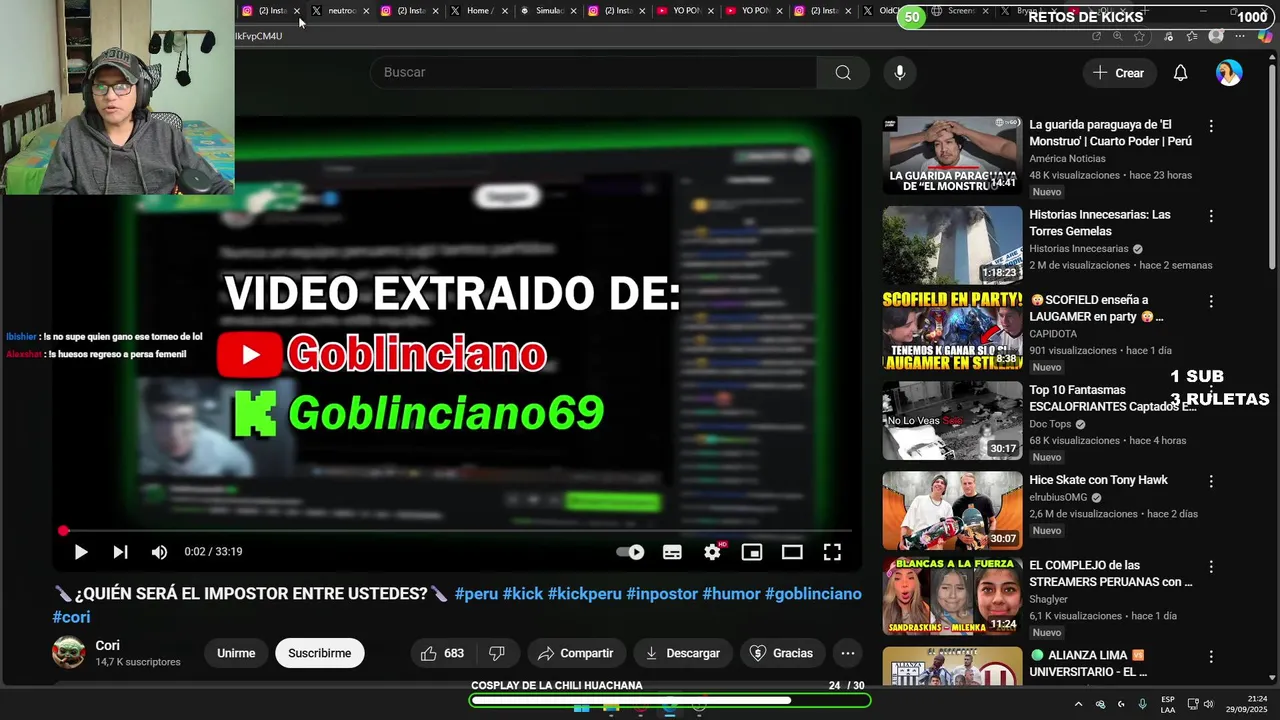This screenshot has width=1280, height=720.
Task: Open La guarida paraguaya video thumbnail
Action: 952,155
